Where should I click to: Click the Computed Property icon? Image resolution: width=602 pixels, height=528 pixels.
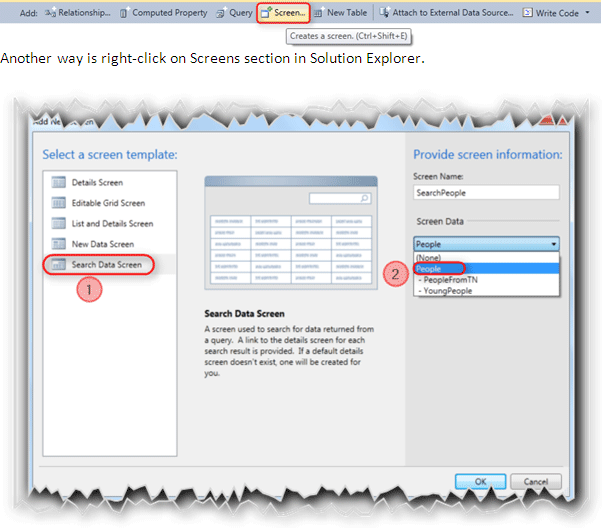point(124,13)
